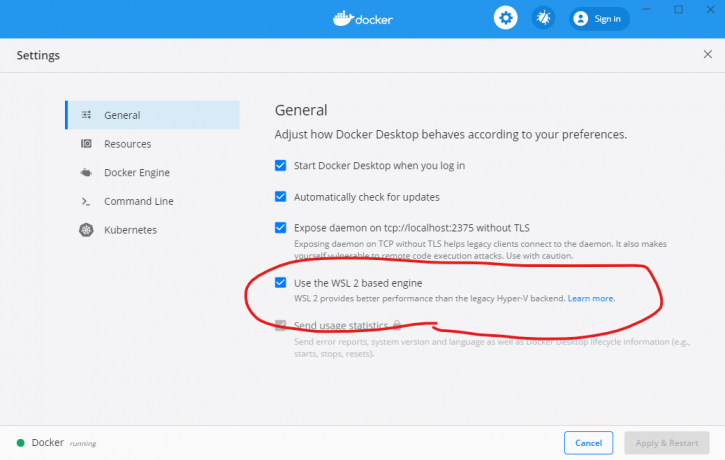The width and height of the screenshot is (725, 460).
Task: Follow the Learn more link
Action: pyautogui.click(x=590, y=299)
